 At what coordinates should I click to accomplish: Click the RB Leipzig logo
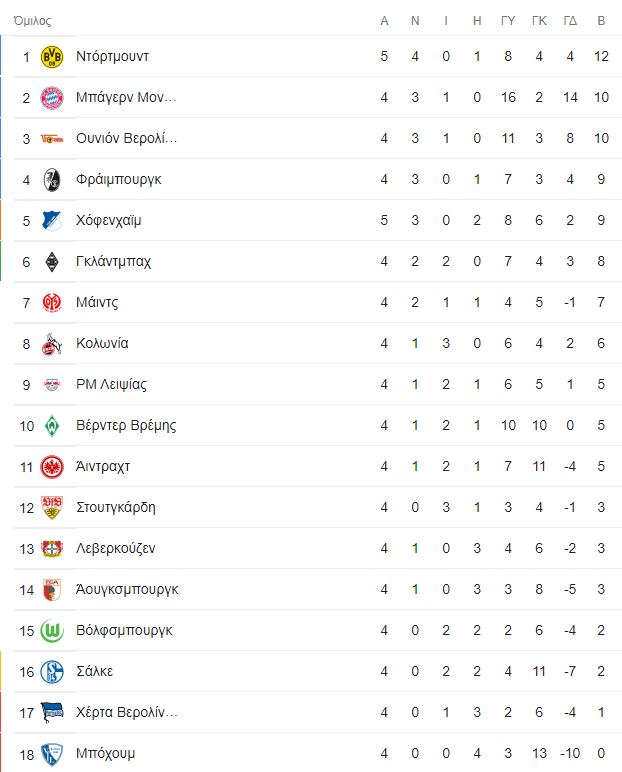tap(52, 385)
